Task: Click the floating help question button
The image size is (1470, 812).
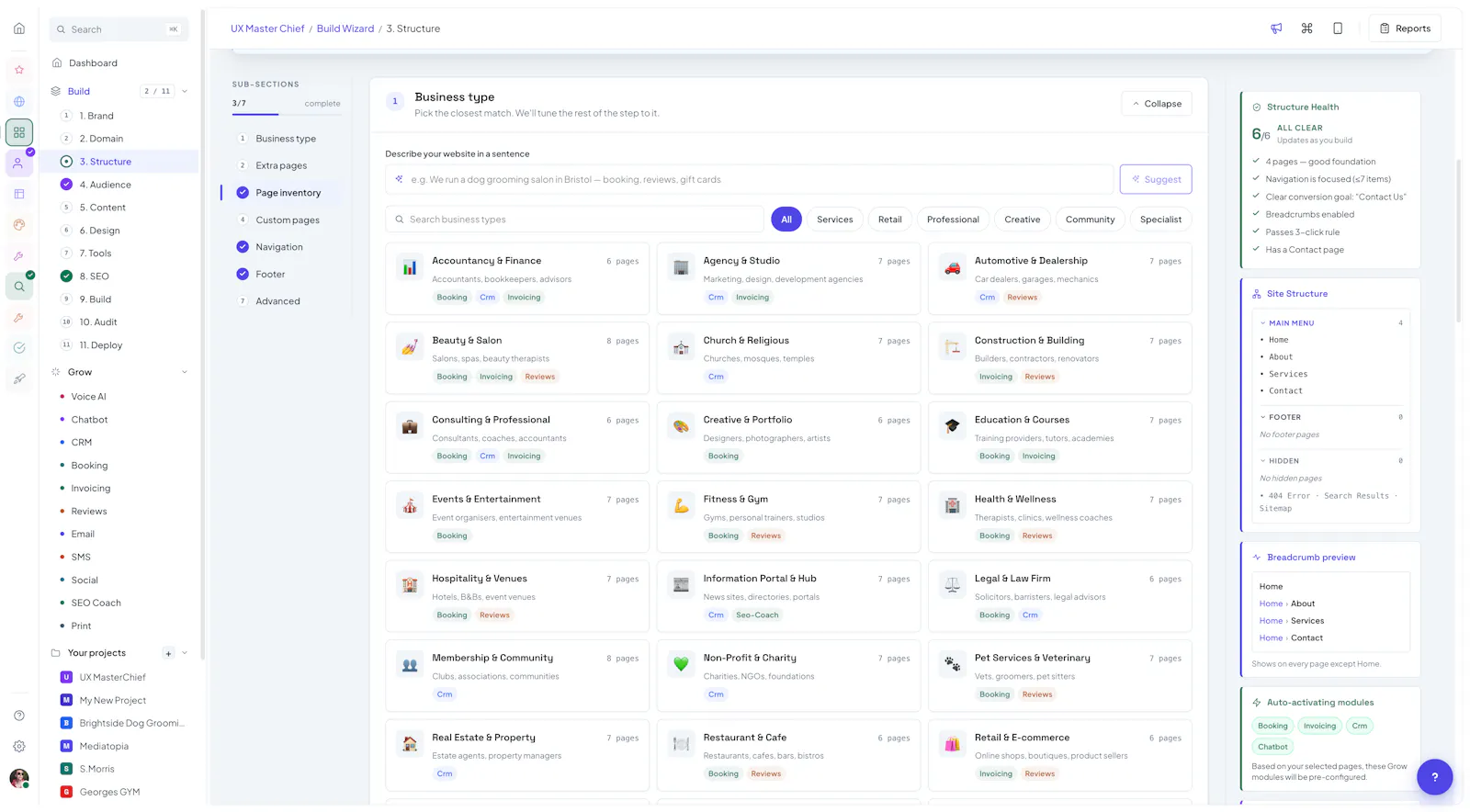Action: click(1434, 777)
